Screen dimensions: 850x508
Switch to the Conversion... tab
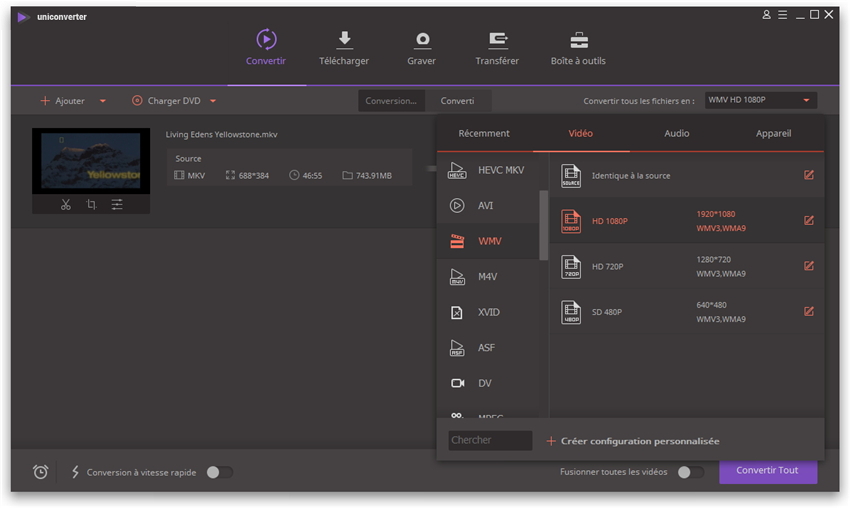pos(391,101)
